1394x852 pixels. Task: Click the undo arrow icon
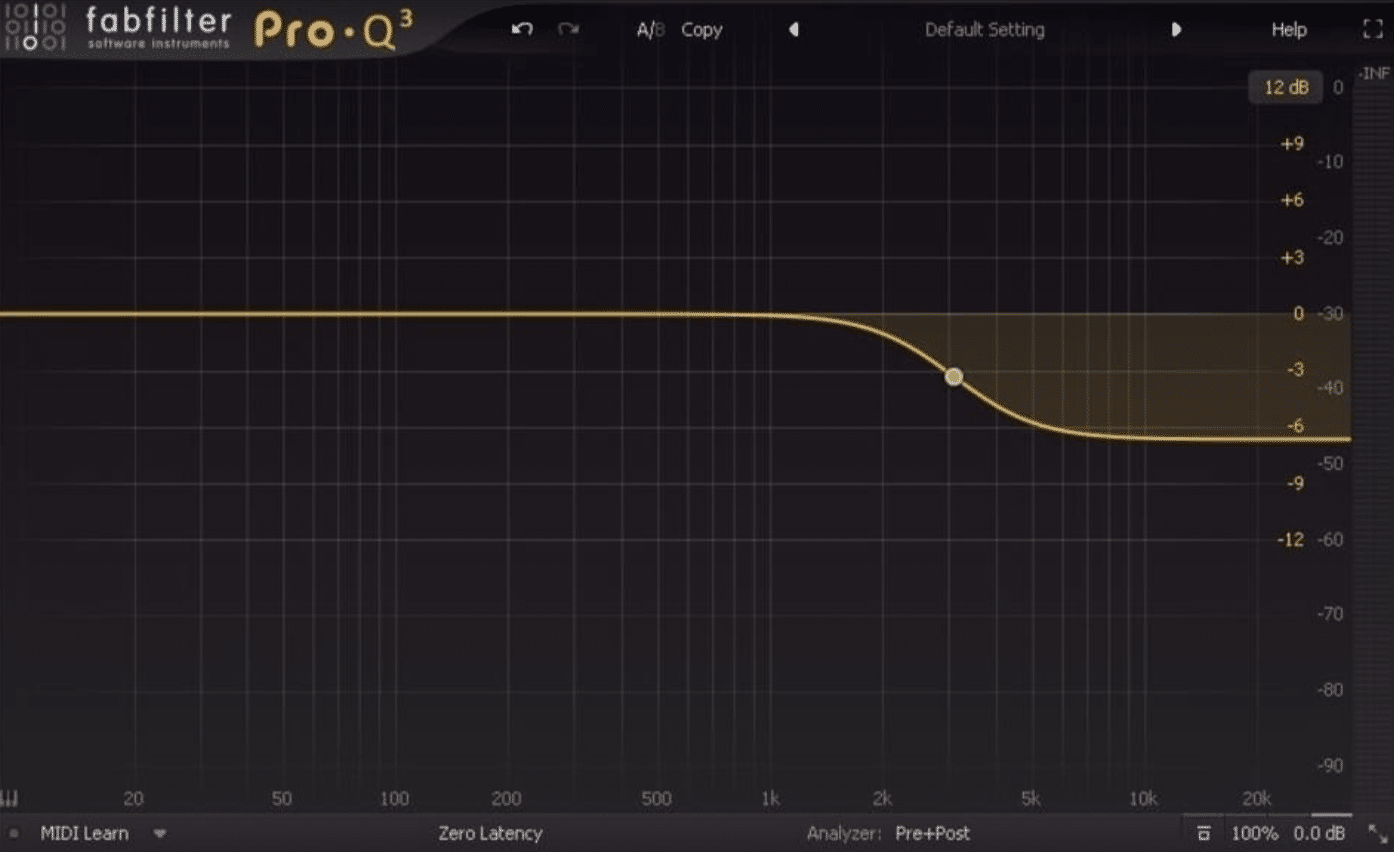pyautogui.click(x=522, y=29)
